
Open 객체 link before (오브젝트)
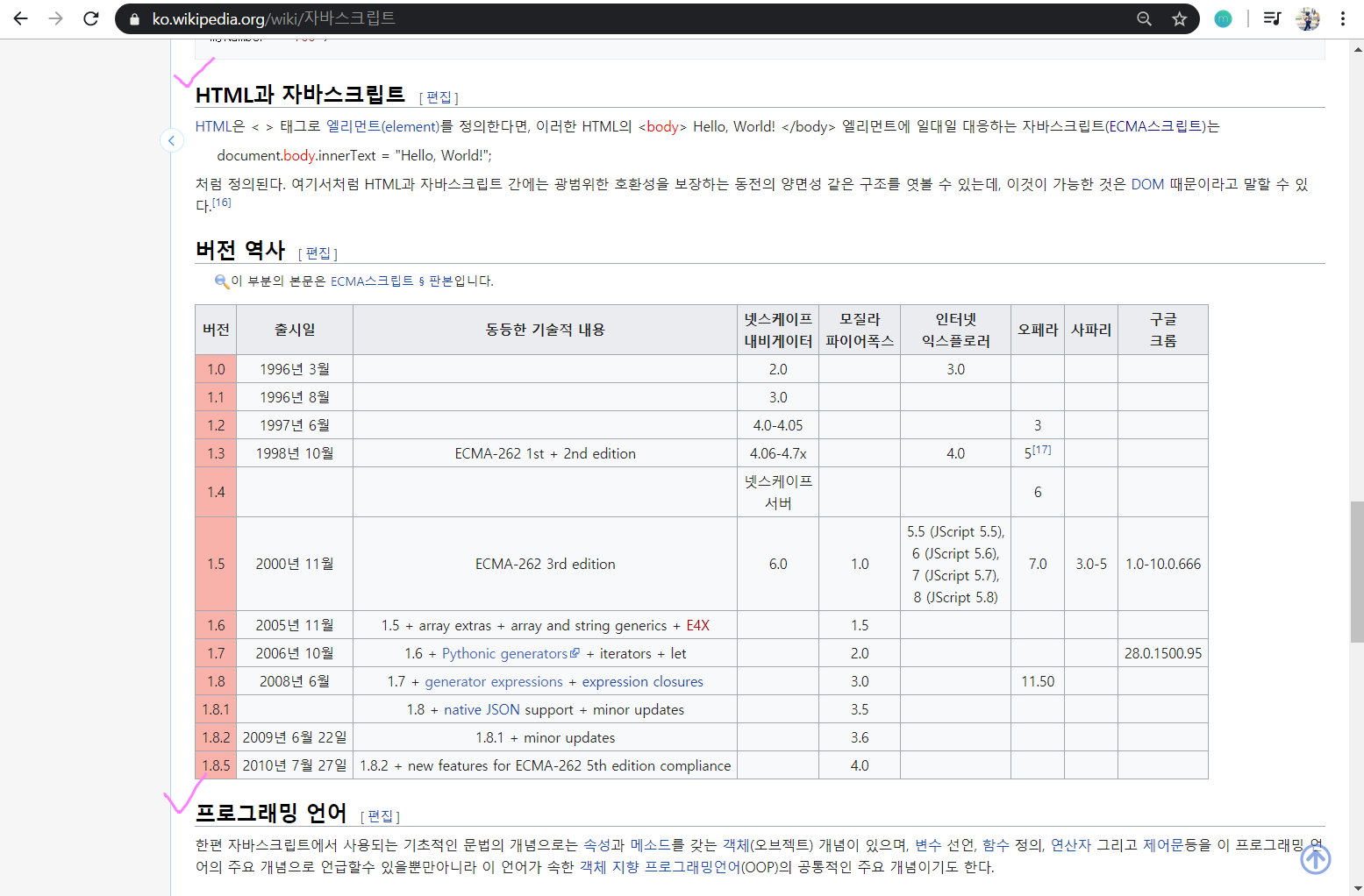(x=736, y=844)
